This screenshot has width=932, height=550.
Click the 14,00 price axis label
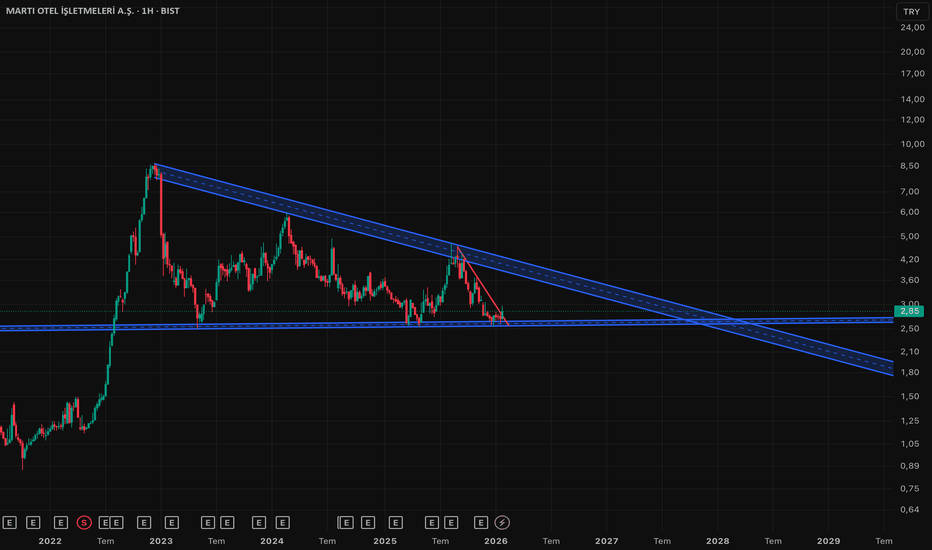coord(912,99)
